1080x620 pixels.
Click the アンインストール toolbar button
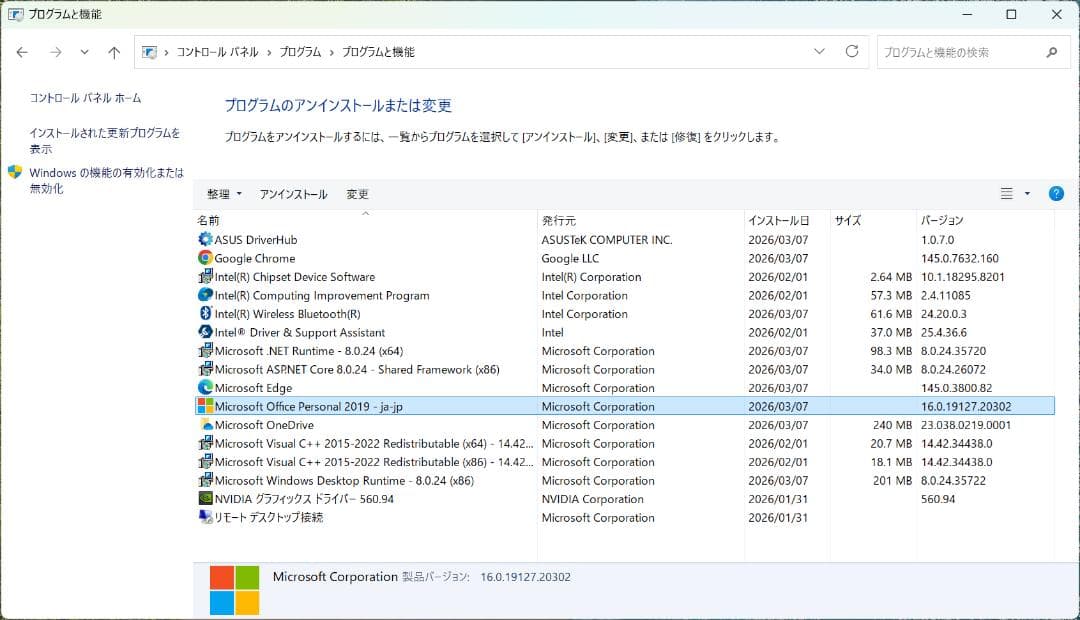tap(293, 194)
